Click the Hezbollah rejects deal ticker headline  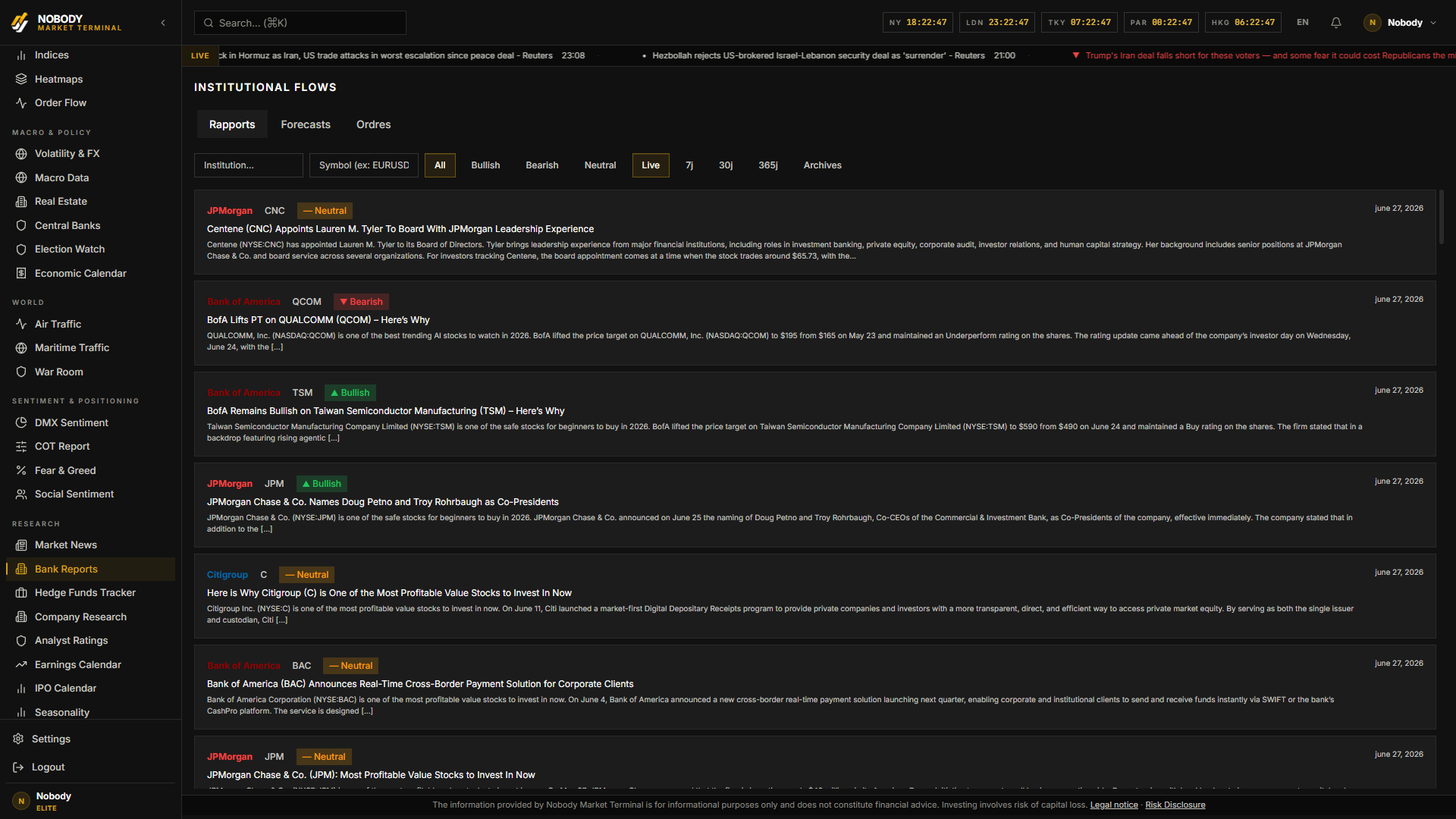[x=818, y=55]
